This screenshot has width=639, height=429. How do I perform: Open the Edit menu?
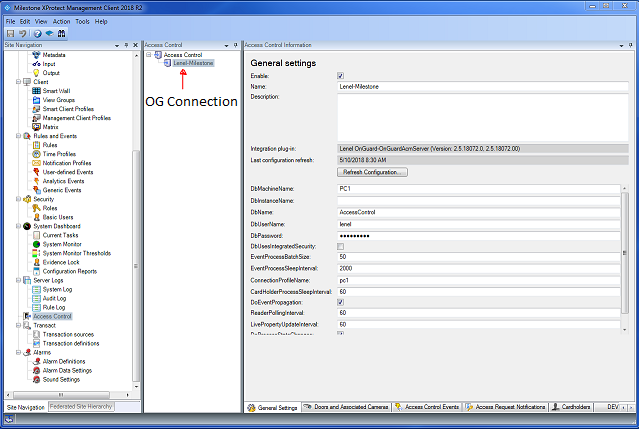click(25, 22)
